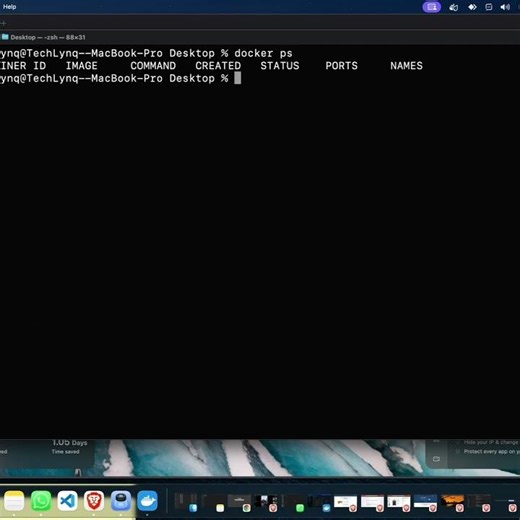
Task: Click the 'PORTS' column header in output
Action: pos(341,66)
